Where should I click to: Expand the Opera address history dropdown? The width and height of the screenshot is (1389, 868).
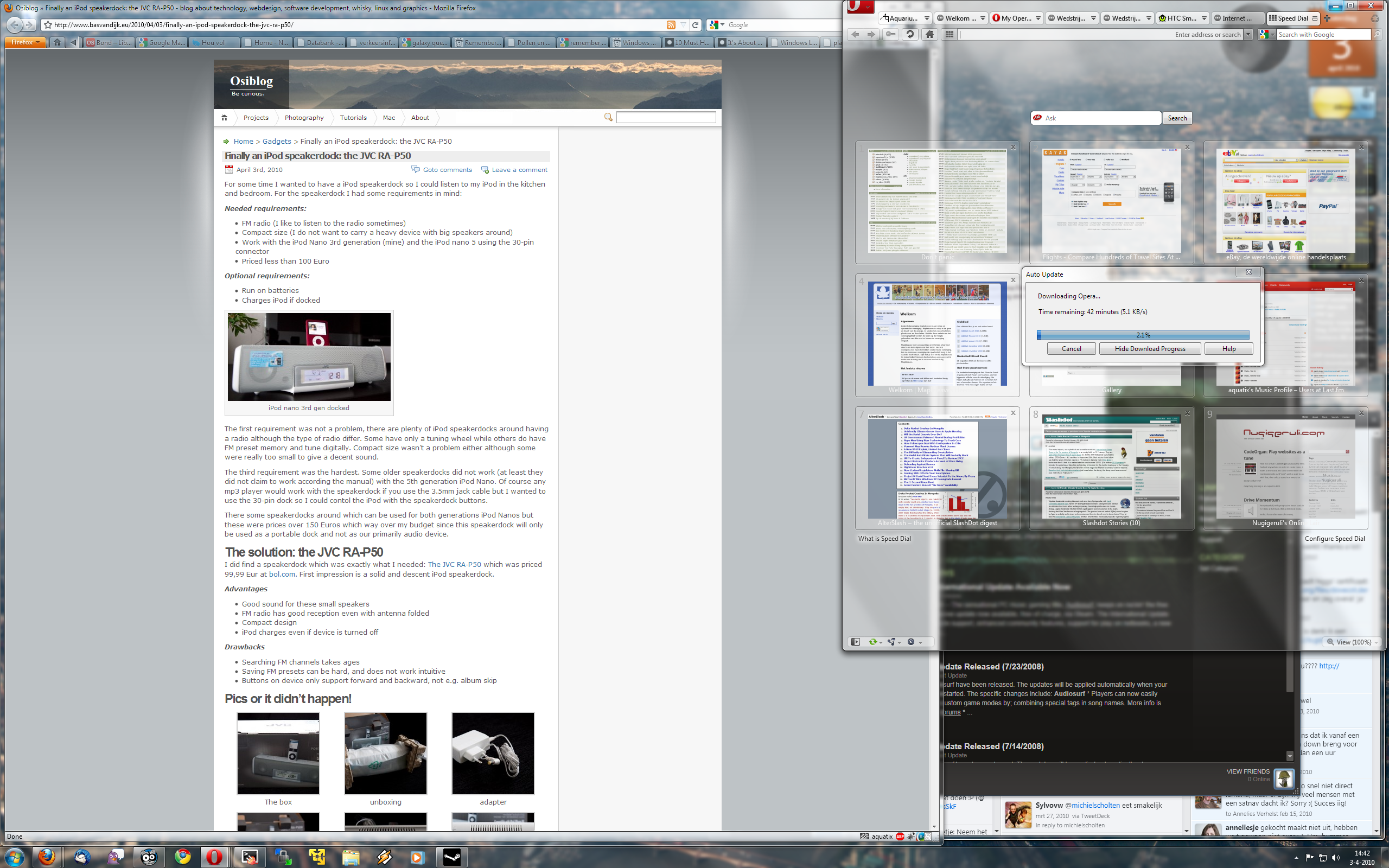[x=1247, y=34]
